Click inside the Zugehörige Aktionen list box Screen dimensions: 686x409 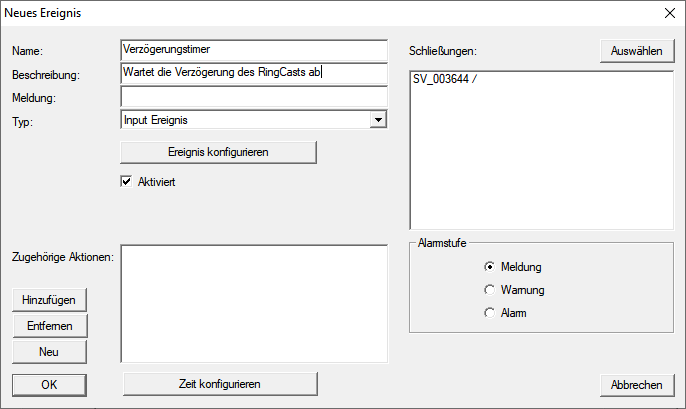[252, 302]
